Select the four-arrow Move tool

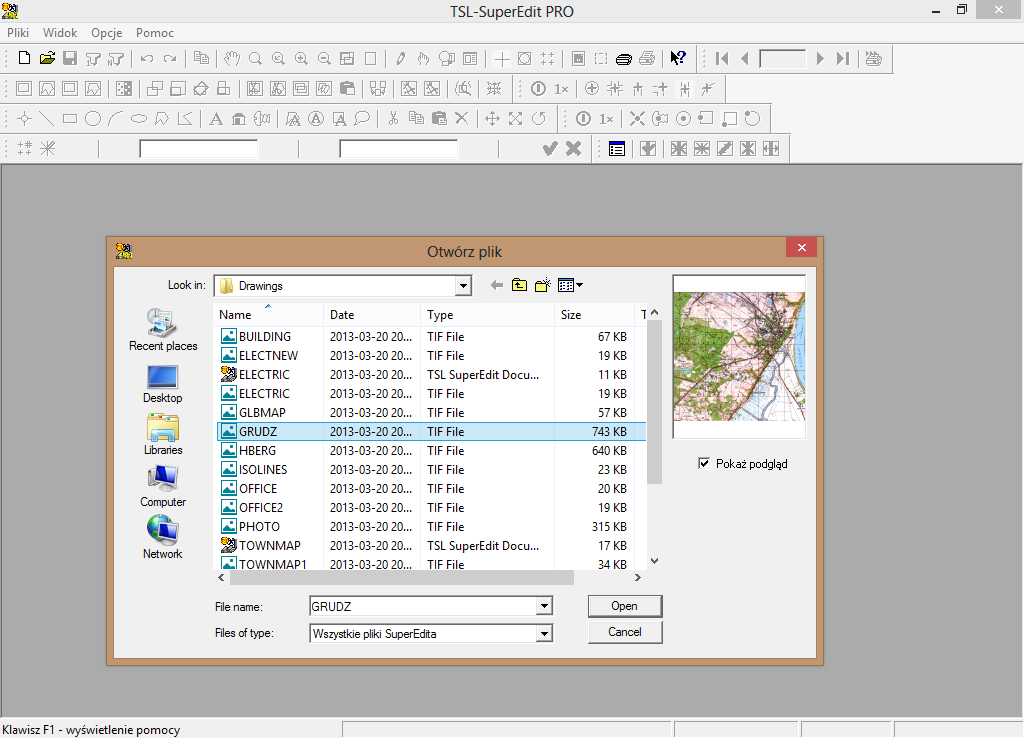(492, 118)
